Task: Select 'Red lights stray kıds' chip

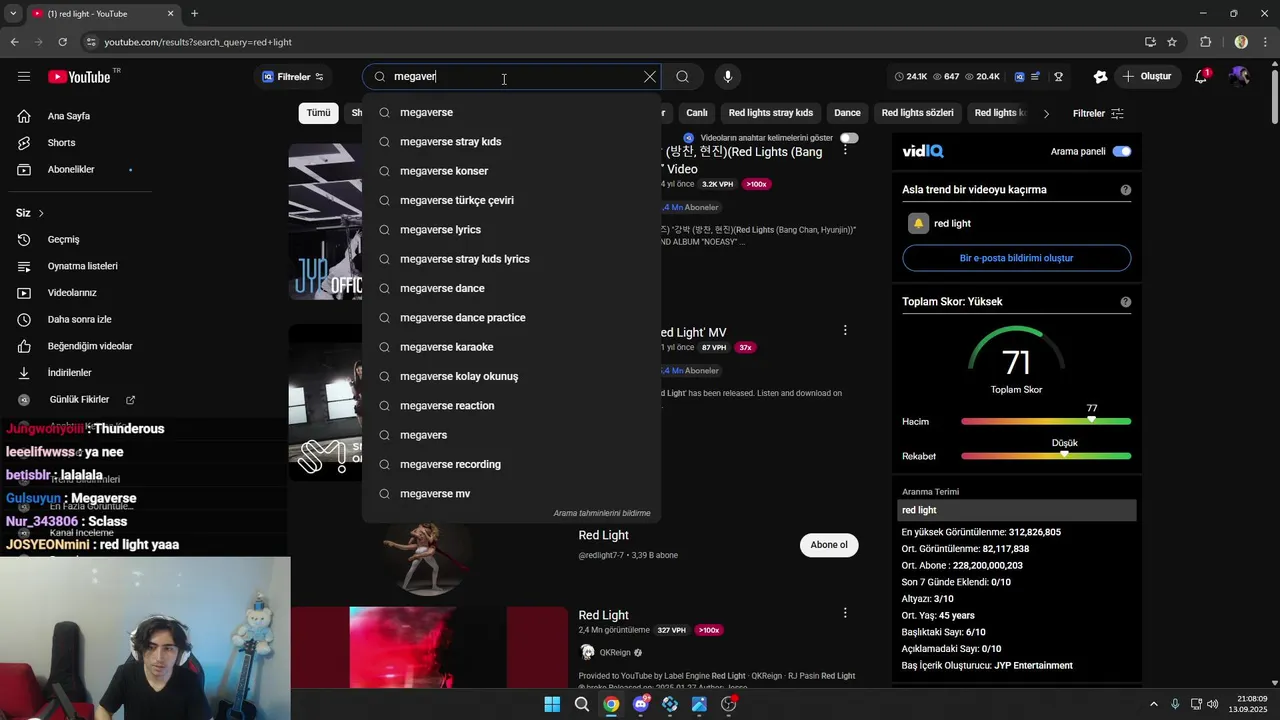Action: pyautogui.click(x=771, y=113)
